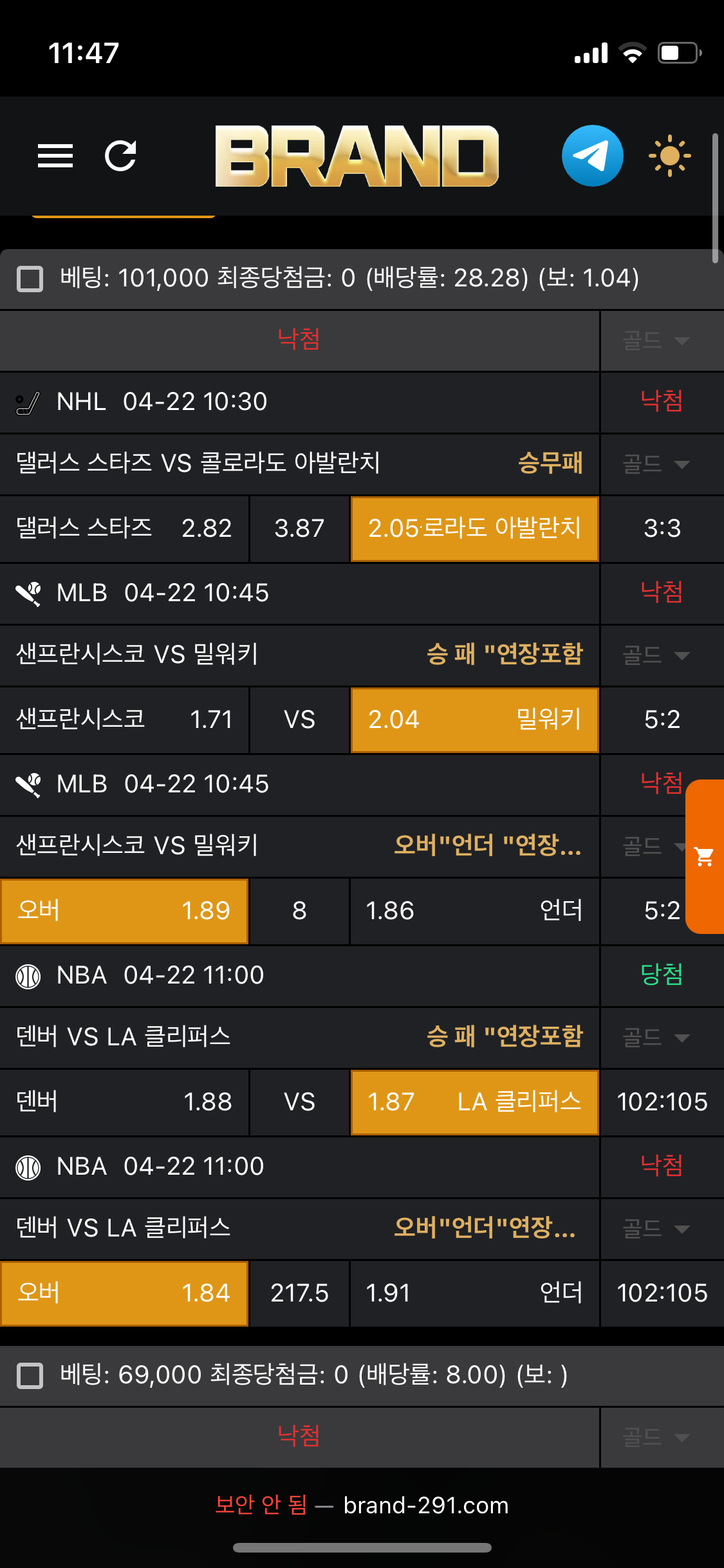Open the Telegram channel icon

tap(592, 156)
